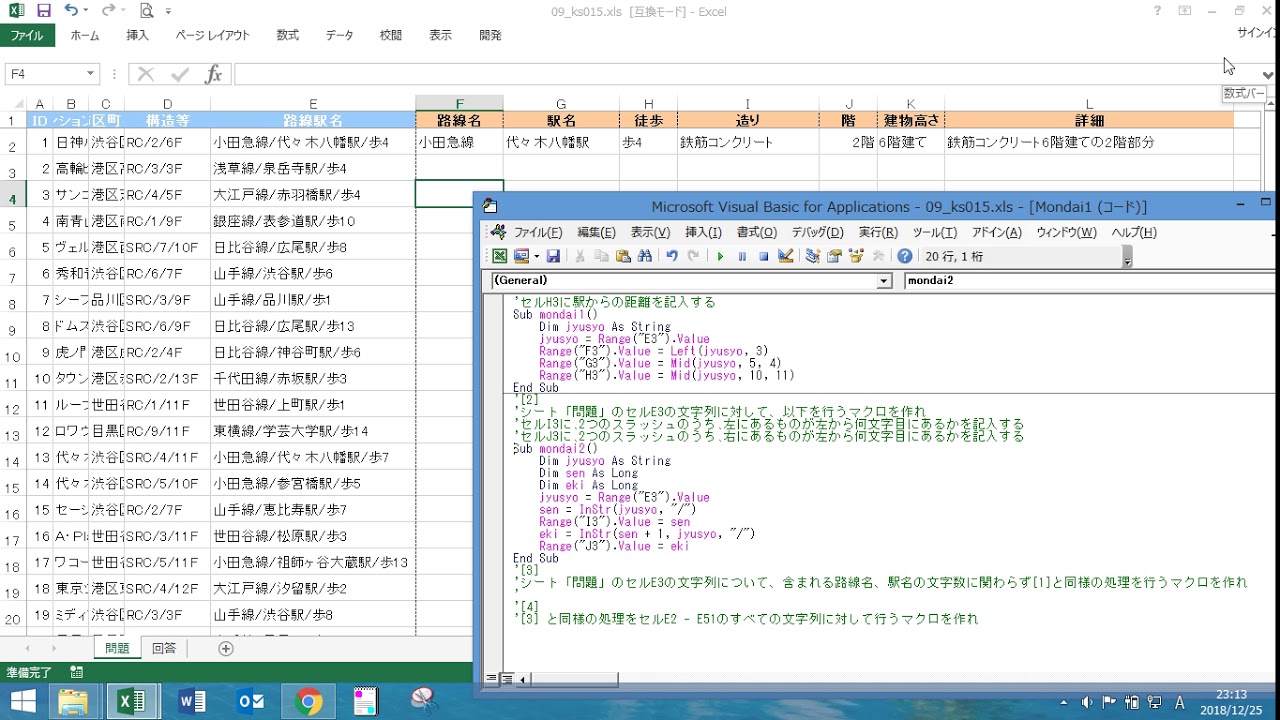This screenshot has width=1280, height=720.
Task: Switch to Full Module View toggle
Action: coord(507,679)
